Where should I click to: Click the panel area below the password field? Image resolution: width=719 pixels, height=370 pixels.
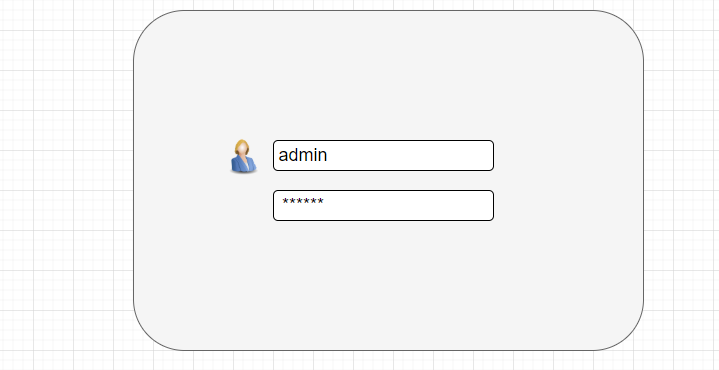click(x=383, y=284)
